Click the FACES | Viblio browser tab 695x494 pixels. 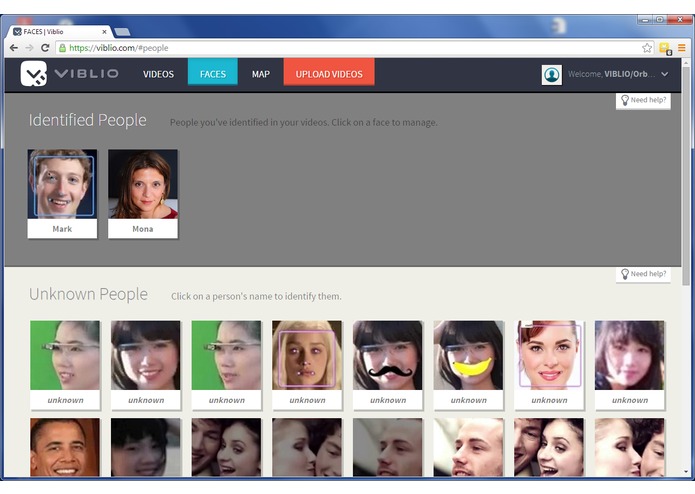point(60,32)
